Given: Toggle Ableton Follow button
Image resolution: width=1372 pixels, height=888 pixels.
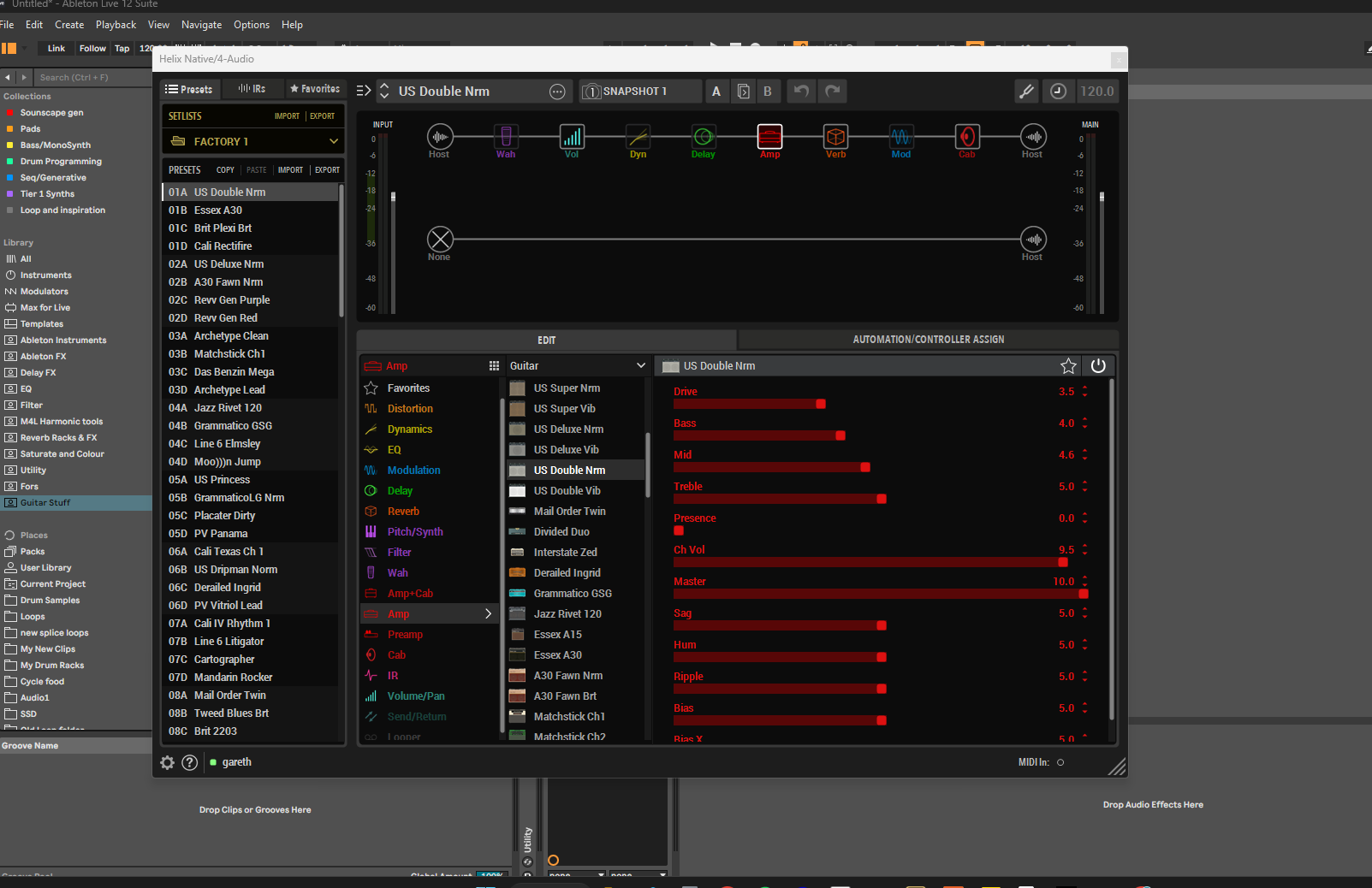Looking at the screenshot, I should coord(92,49).
